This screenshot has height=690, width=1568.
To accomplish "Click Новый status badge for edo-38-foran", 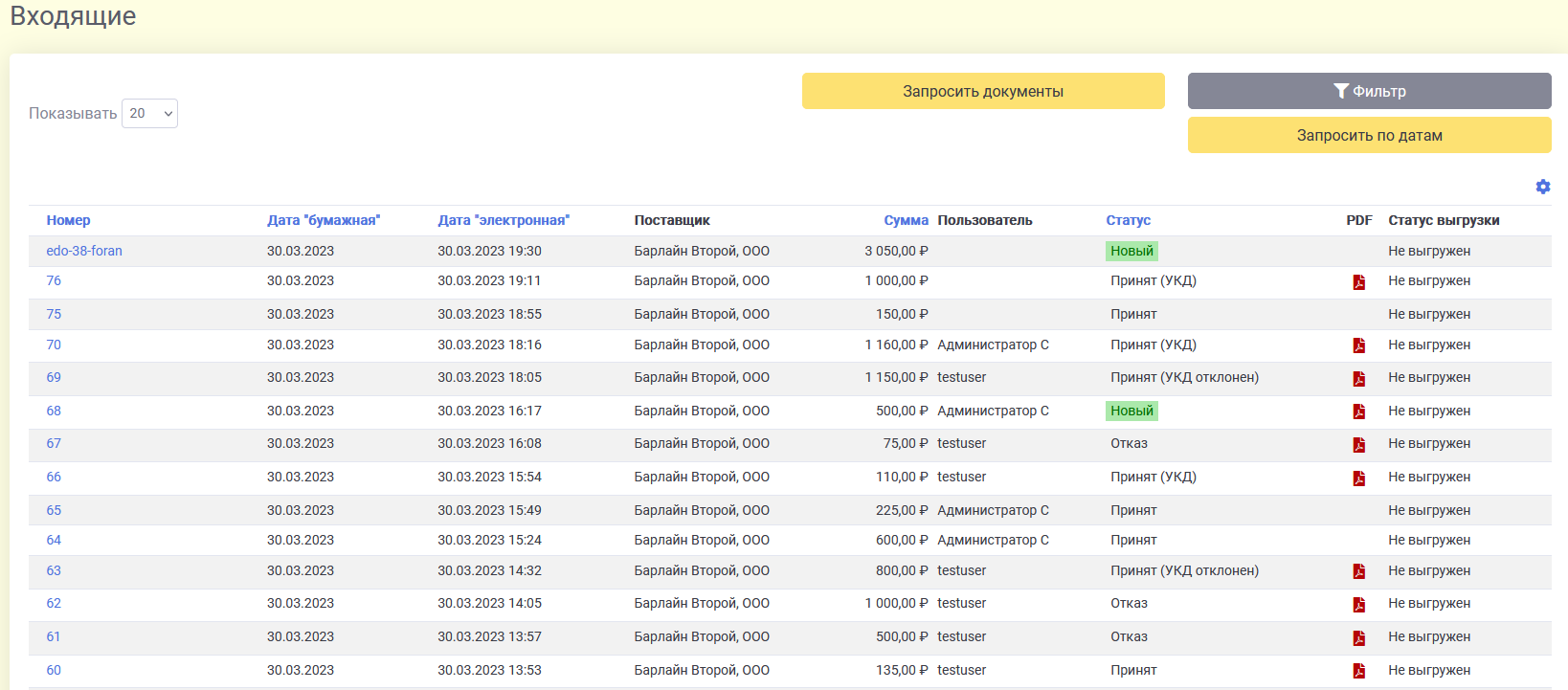I will pos(1131,251).
